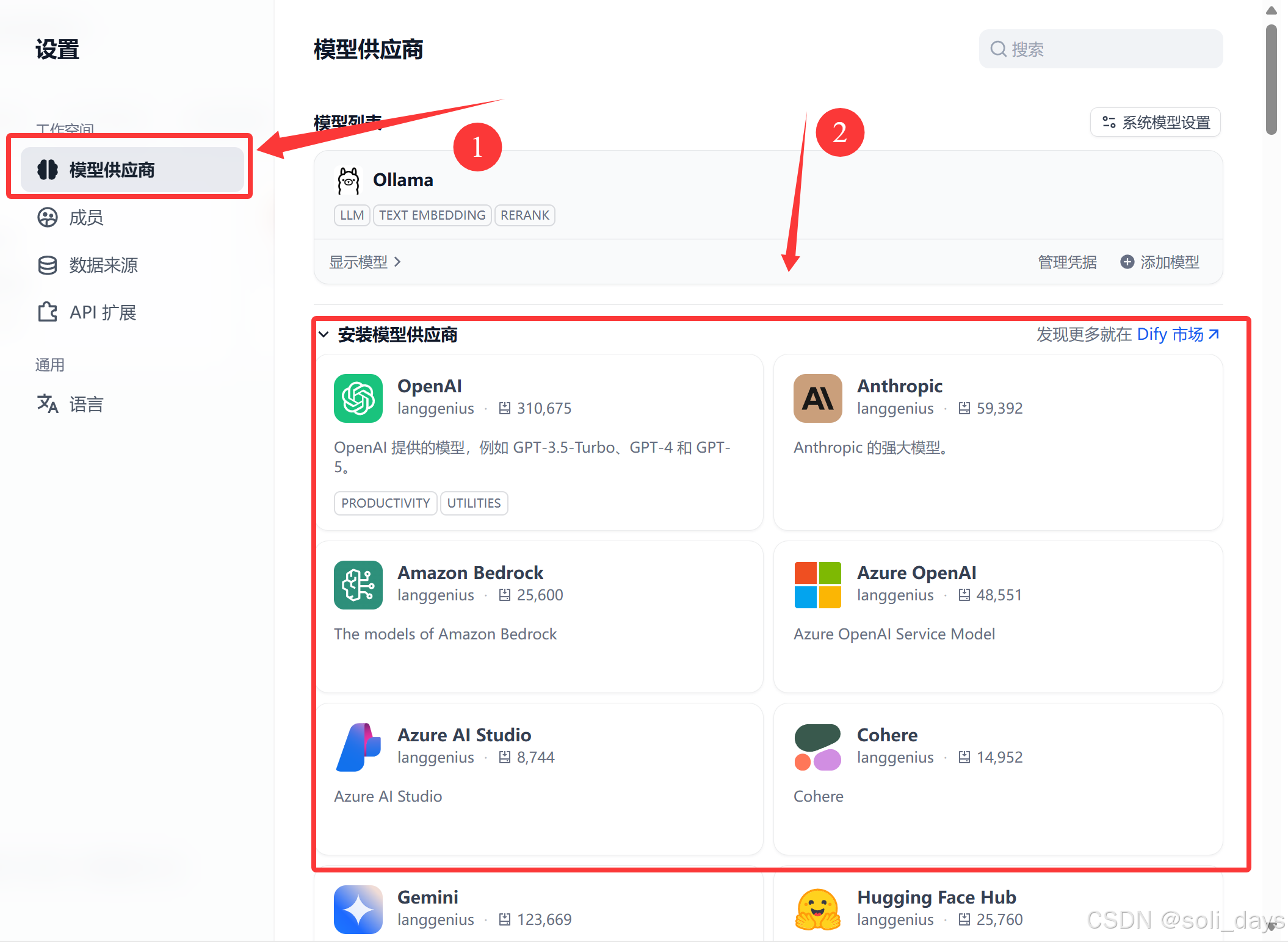Click the arrow icon after Dify 市场

[1214, 334]
